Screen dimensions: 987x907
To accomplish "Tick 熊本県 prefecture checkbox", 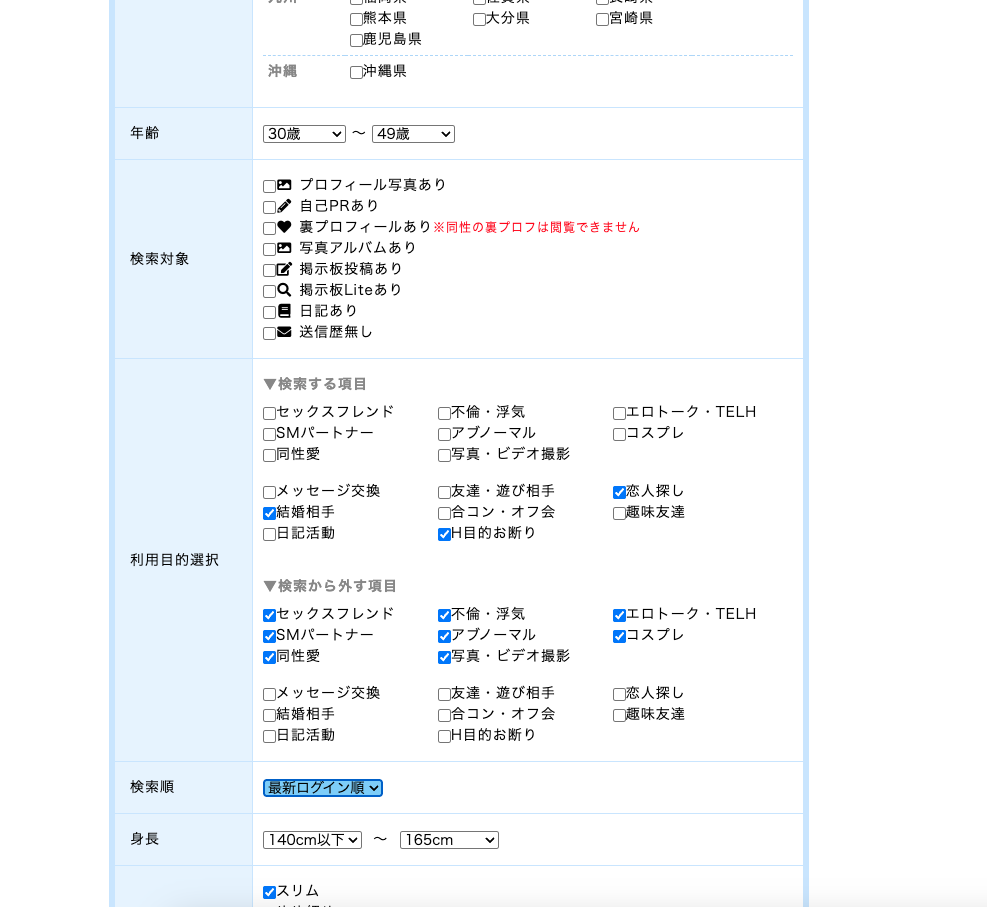I will [x=356, y=20].
